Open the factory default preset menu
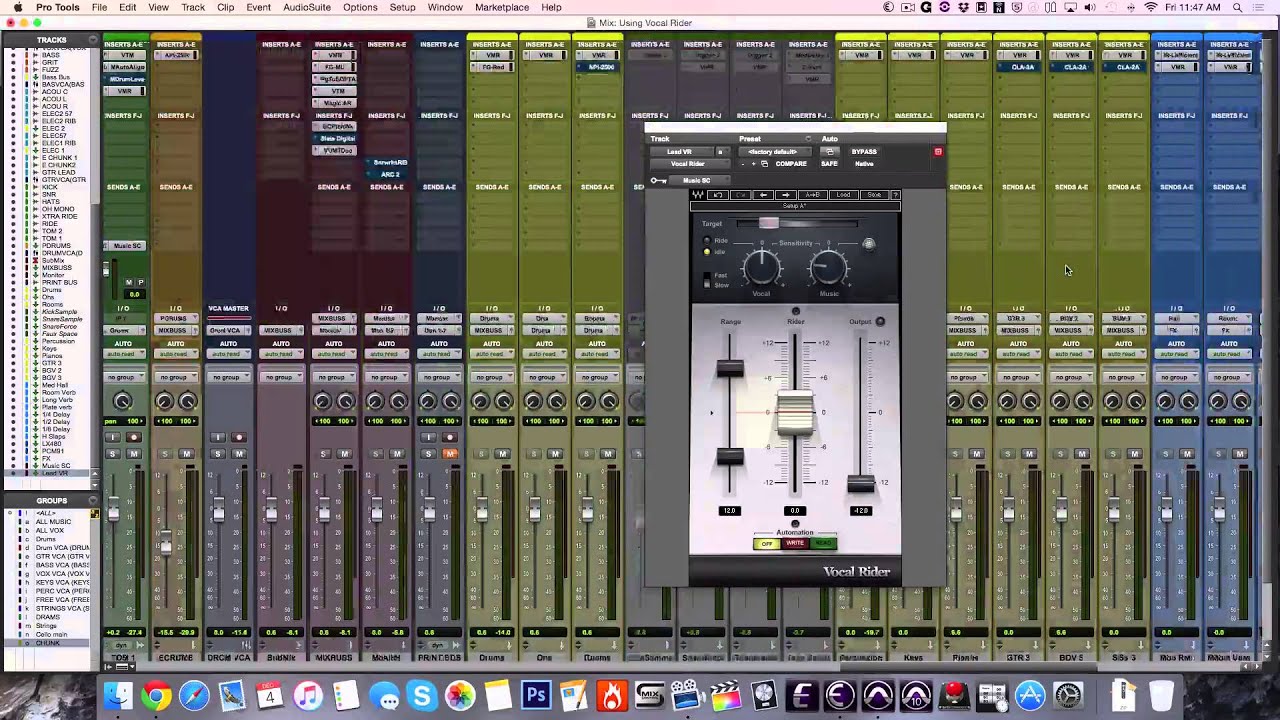The width and height of the screenshot is (1280, 720). click(x=775, y=152)
